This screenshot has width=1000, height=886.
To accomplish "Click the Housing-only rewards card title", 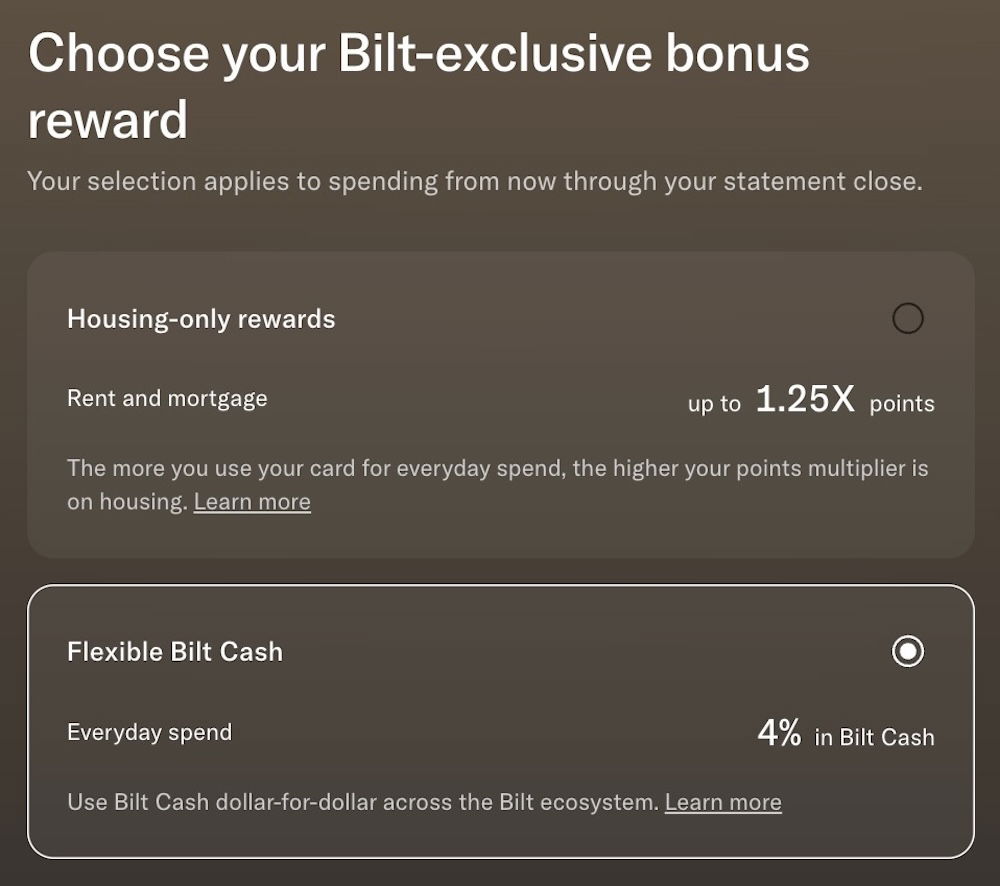I will pos(201,319).
